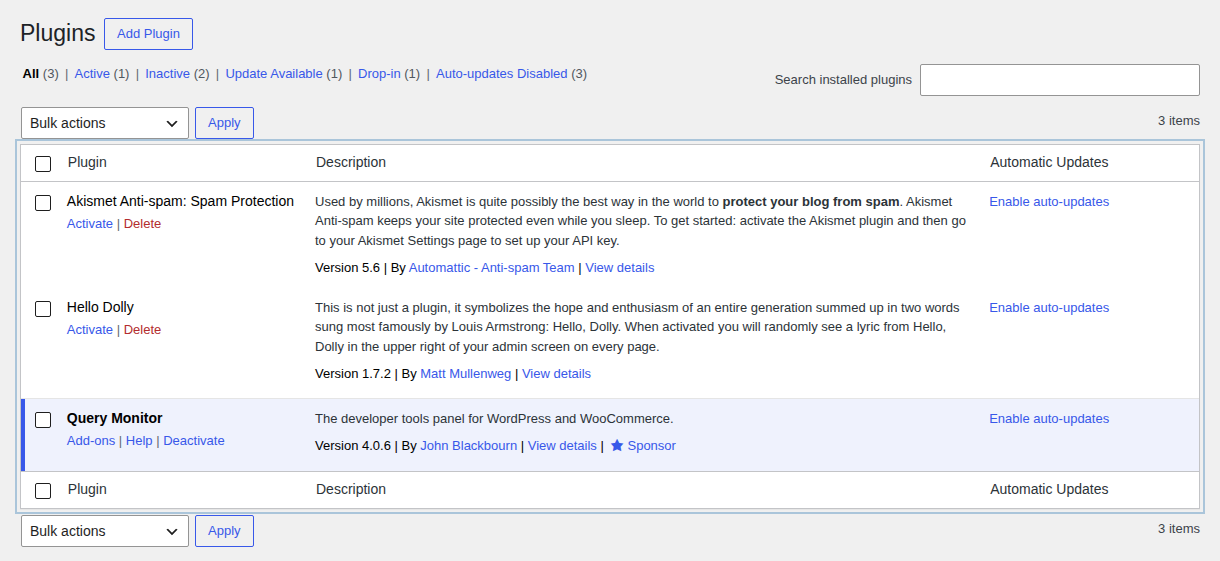Activate the Hello Dolly plugin
The height and width of the screenshot is (561, 1220).
pyautogui.click(x=90, y=330)
